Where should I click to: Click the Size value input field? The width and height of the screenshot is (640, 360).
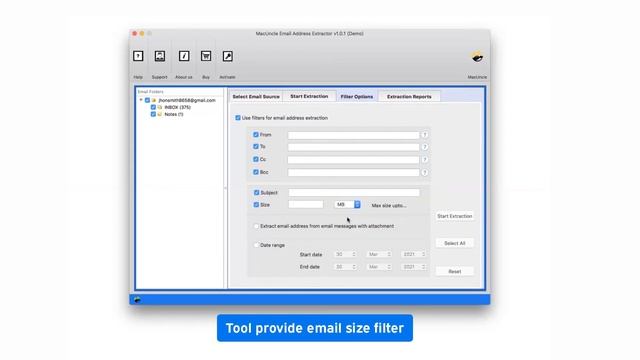[x=306, y=204]
